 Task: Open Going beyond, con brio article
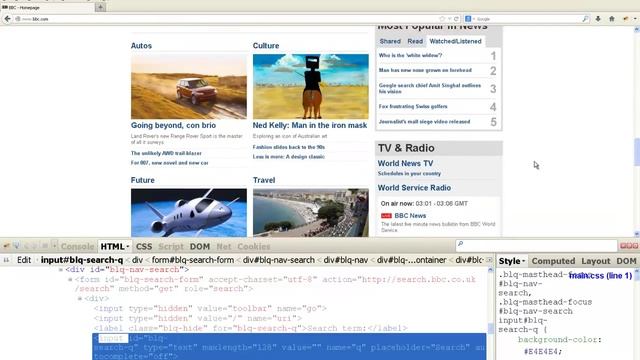point(173,125)
